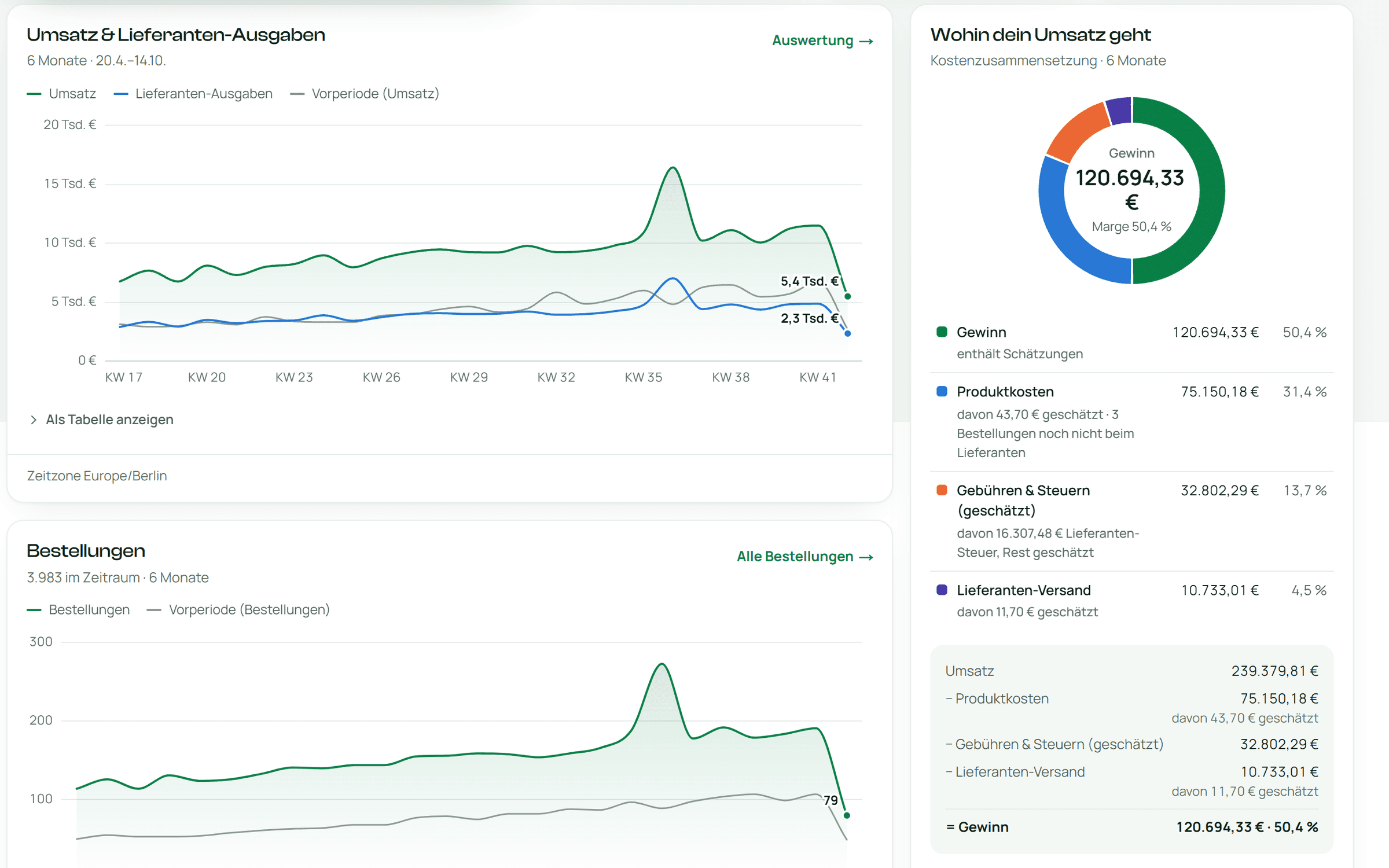Click the purple donut chart segment
Viewport: 1389px width, 868px height.
click(1119, 111)
